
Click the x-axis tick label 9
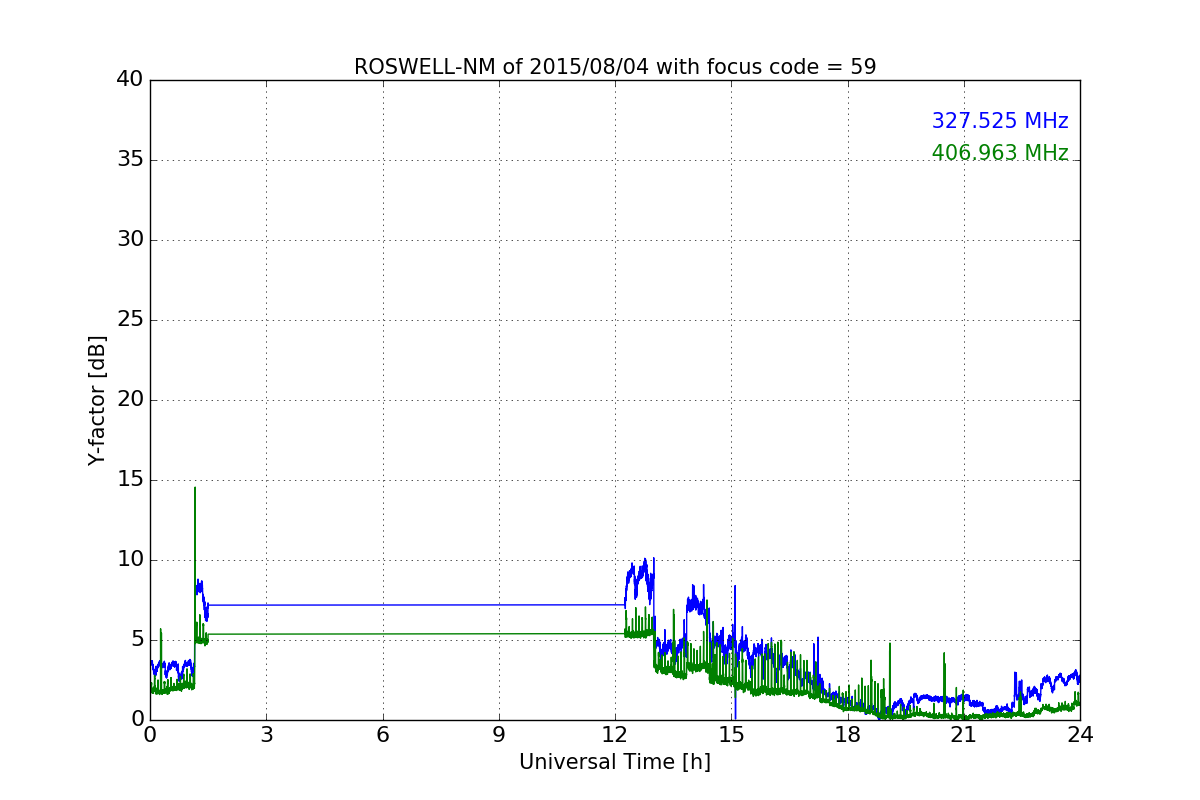point(499,734)
